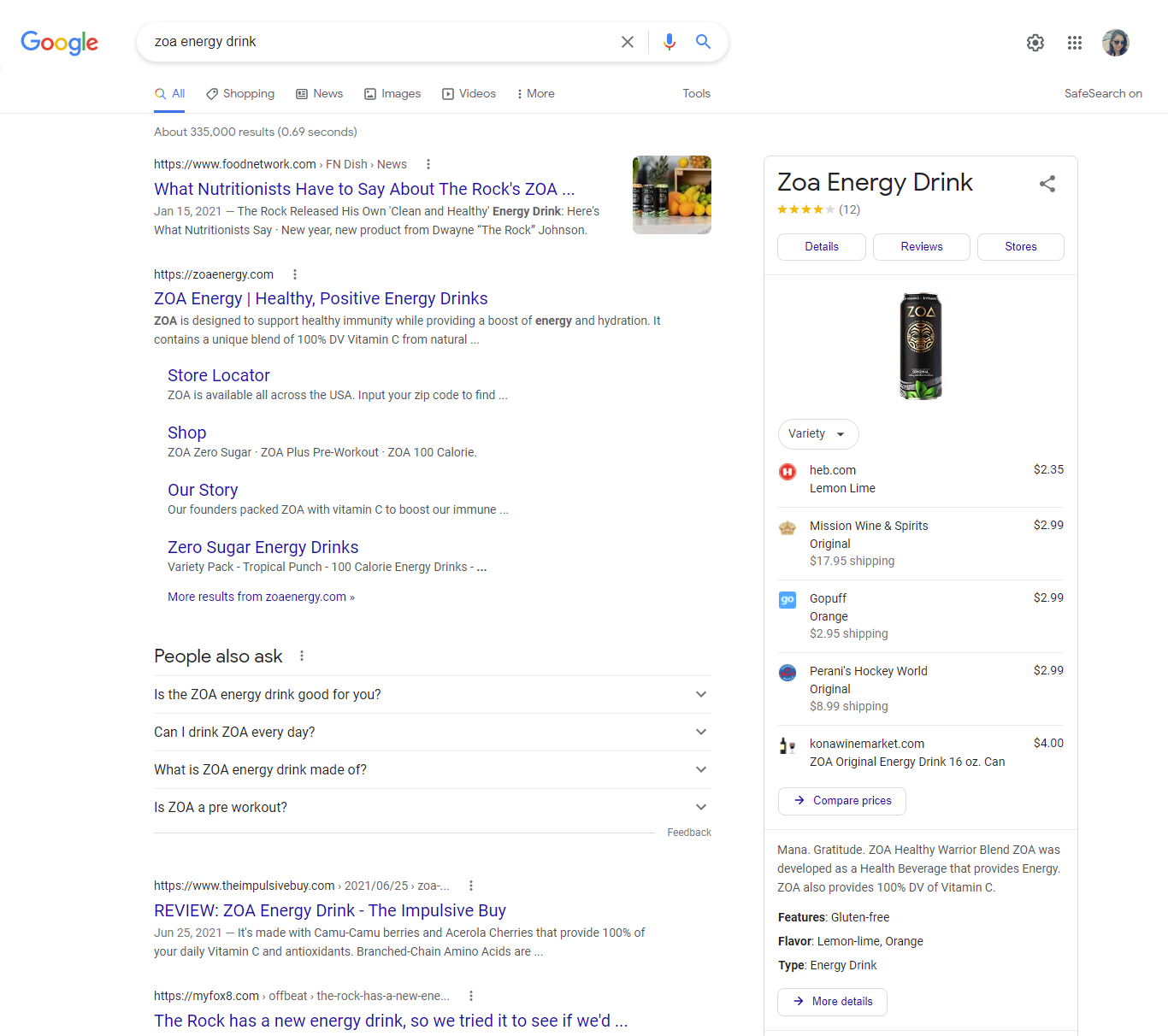Viewport: 1168px width, 1036px height.
Task: Click the star rating in the product panel
Action: point(805,209)
